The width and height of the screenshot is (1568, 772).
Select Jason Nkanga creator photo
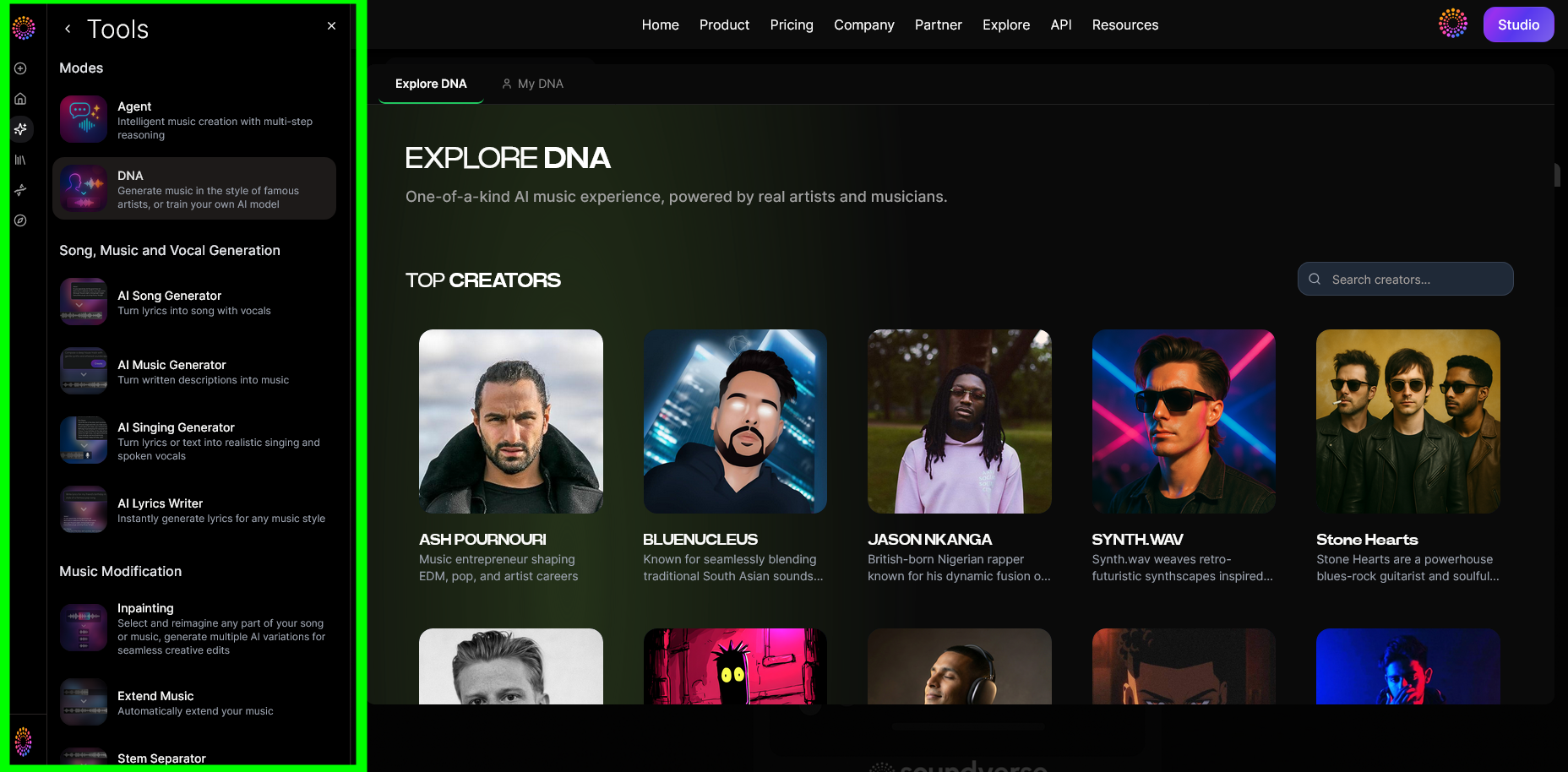(x=960, y=421)
